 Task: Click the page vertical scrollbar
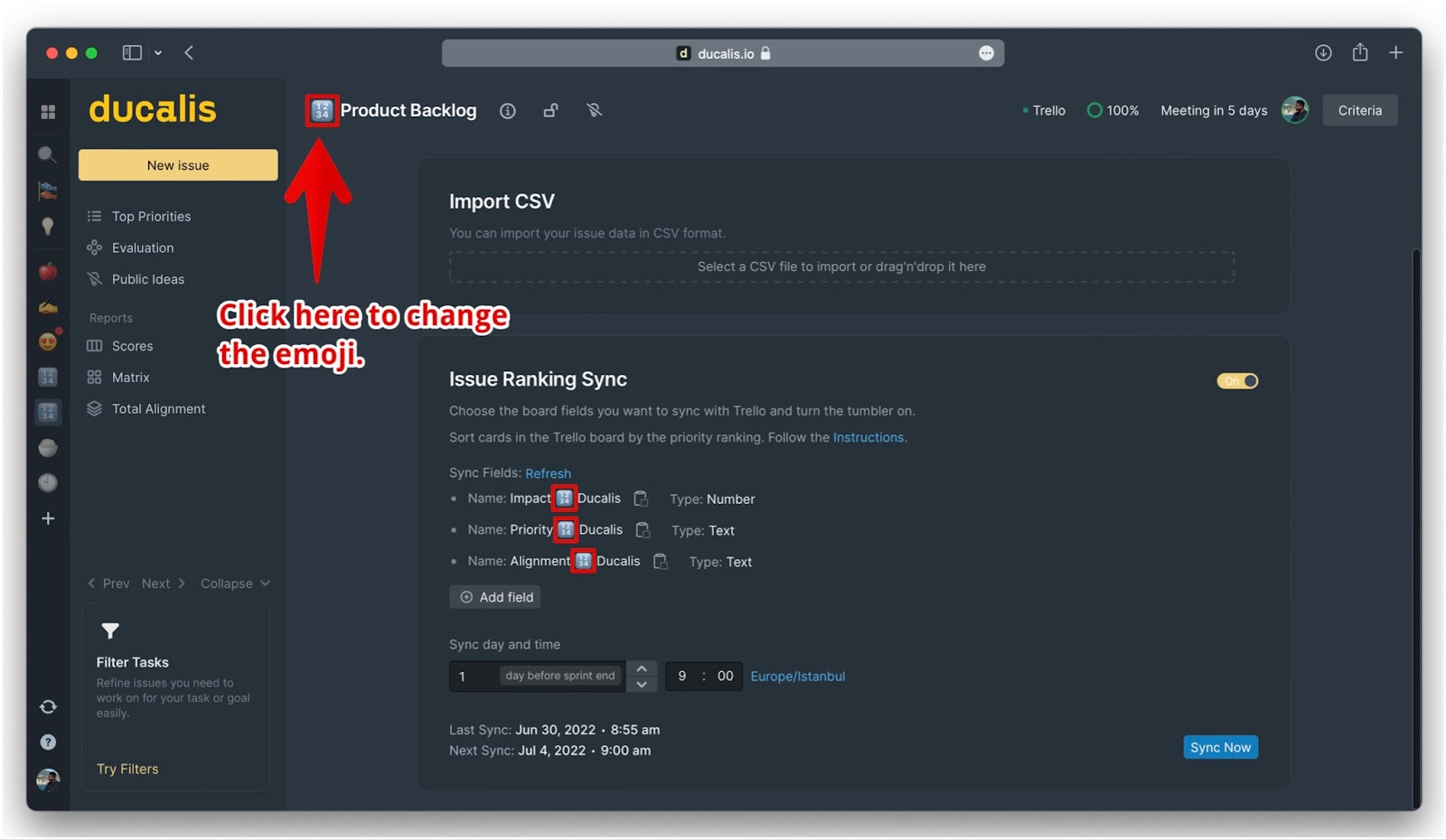(x=1416, y=527)
